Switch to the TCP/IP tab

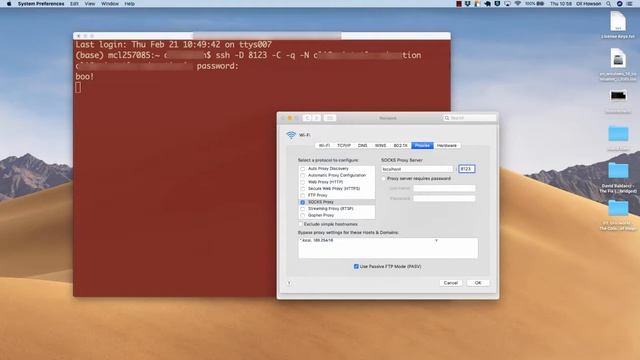(x=344, y=145)
